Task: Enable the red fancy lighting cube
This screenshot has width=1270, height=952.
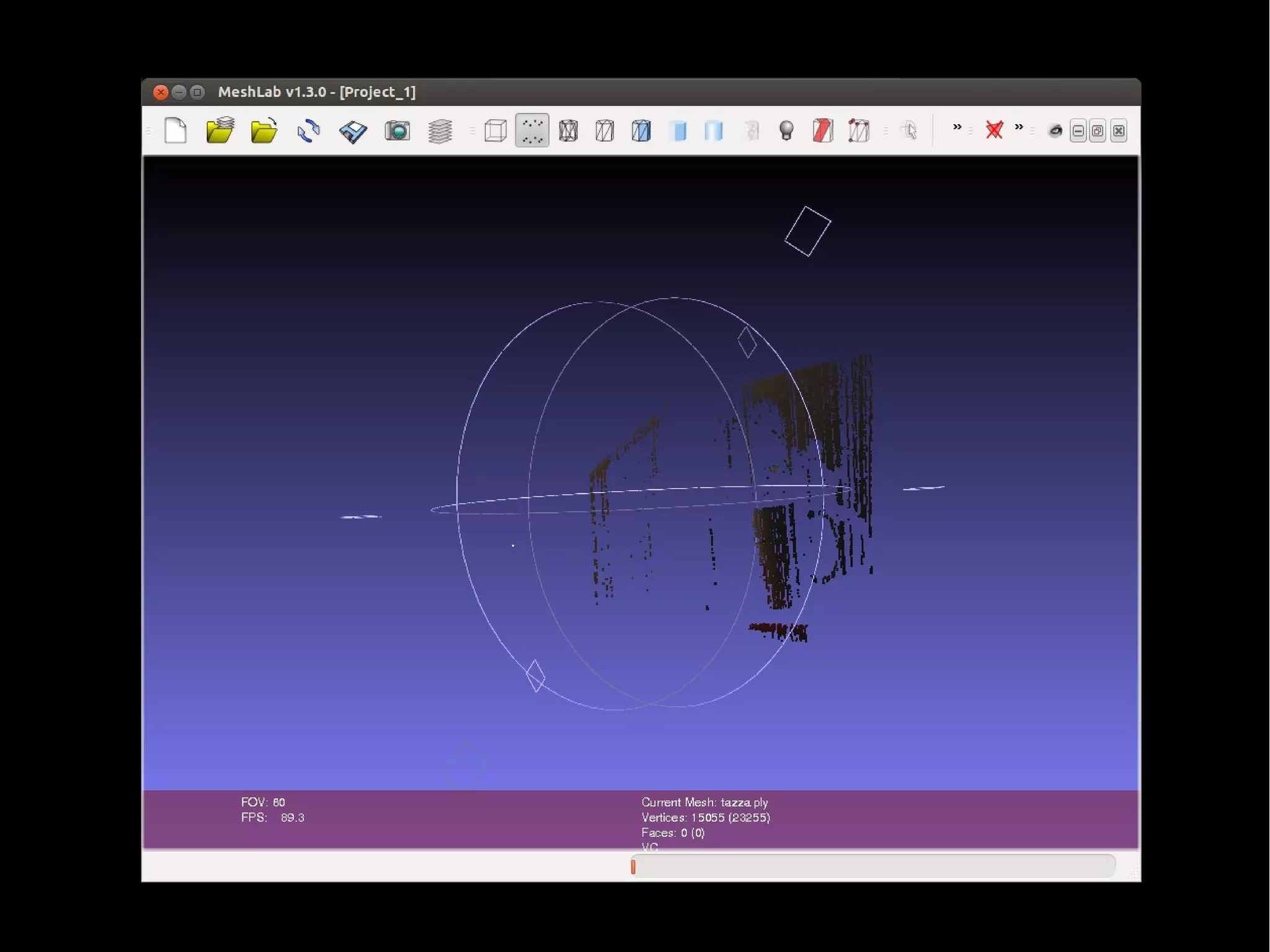Action: click(822, 131)
